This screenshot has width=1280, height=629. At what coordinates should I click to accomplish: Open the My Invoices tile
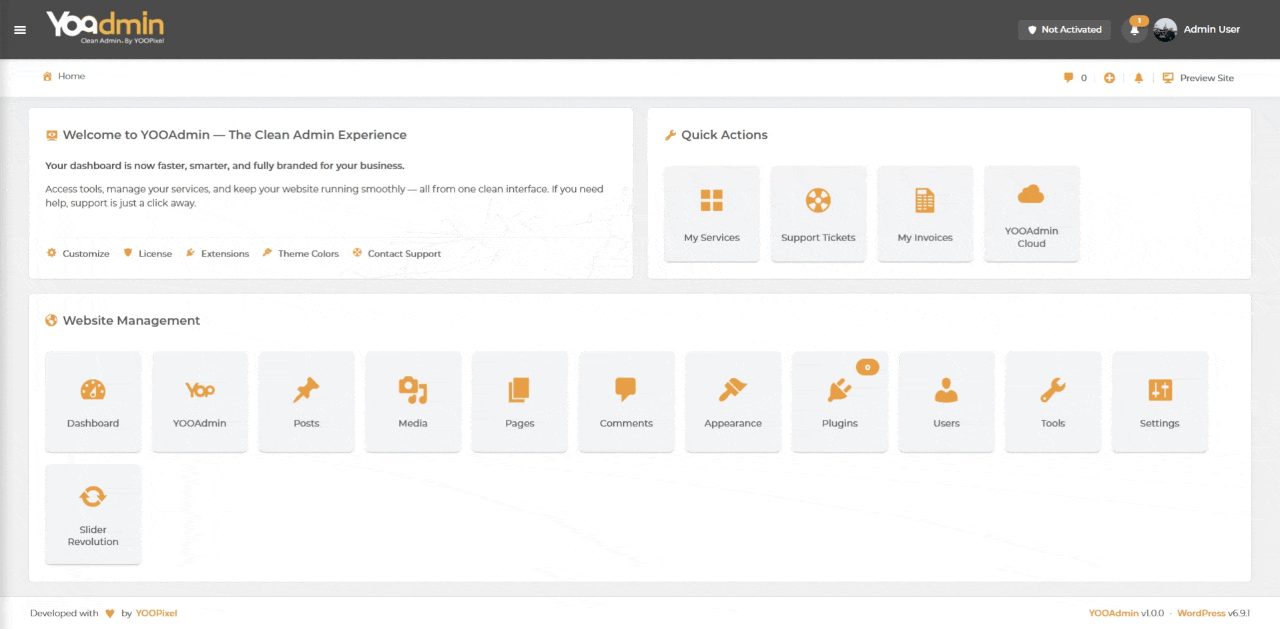click(x=925, y=214)
